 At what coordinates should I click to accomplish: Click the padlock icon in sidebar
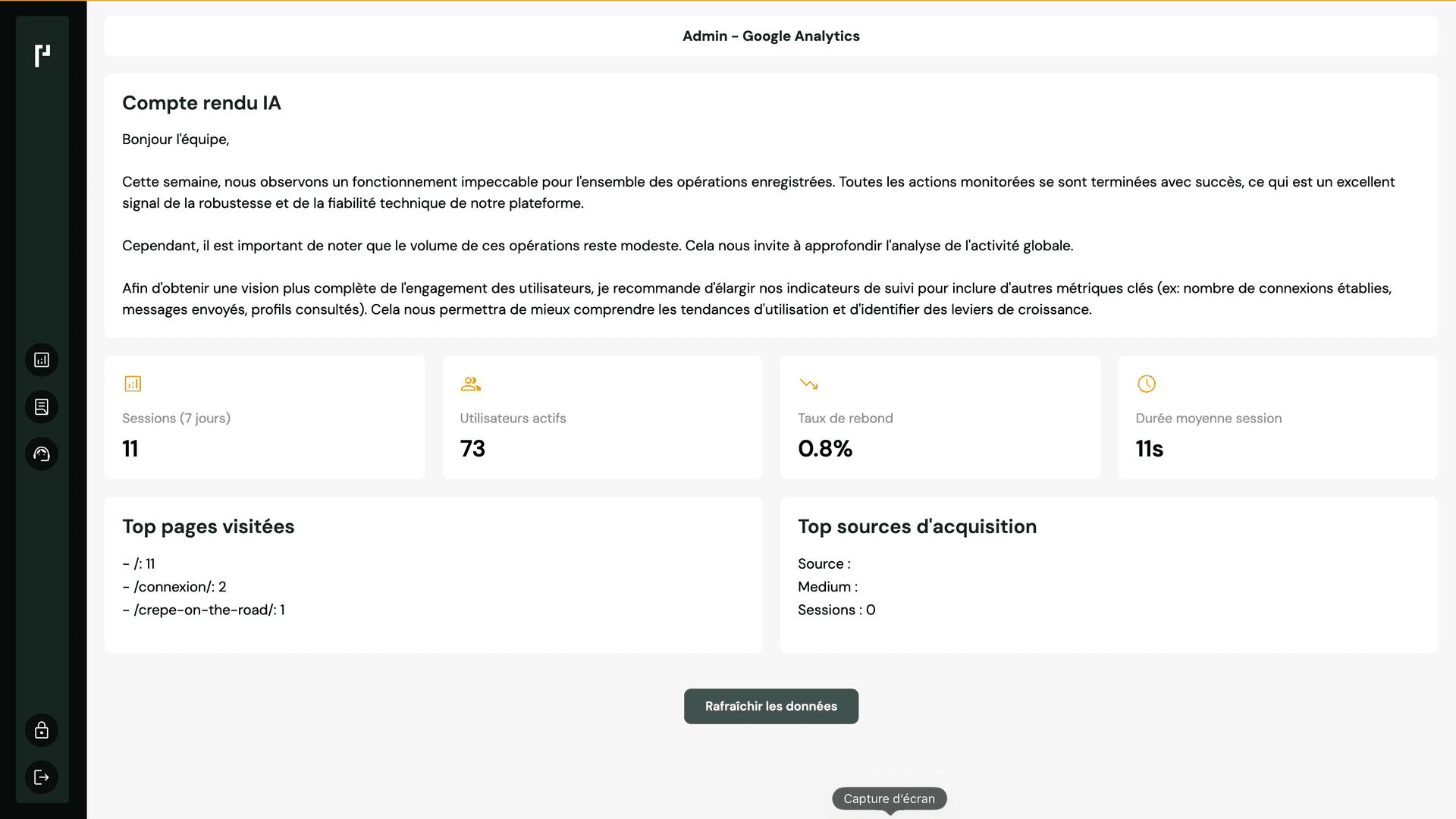pos(42,730)
